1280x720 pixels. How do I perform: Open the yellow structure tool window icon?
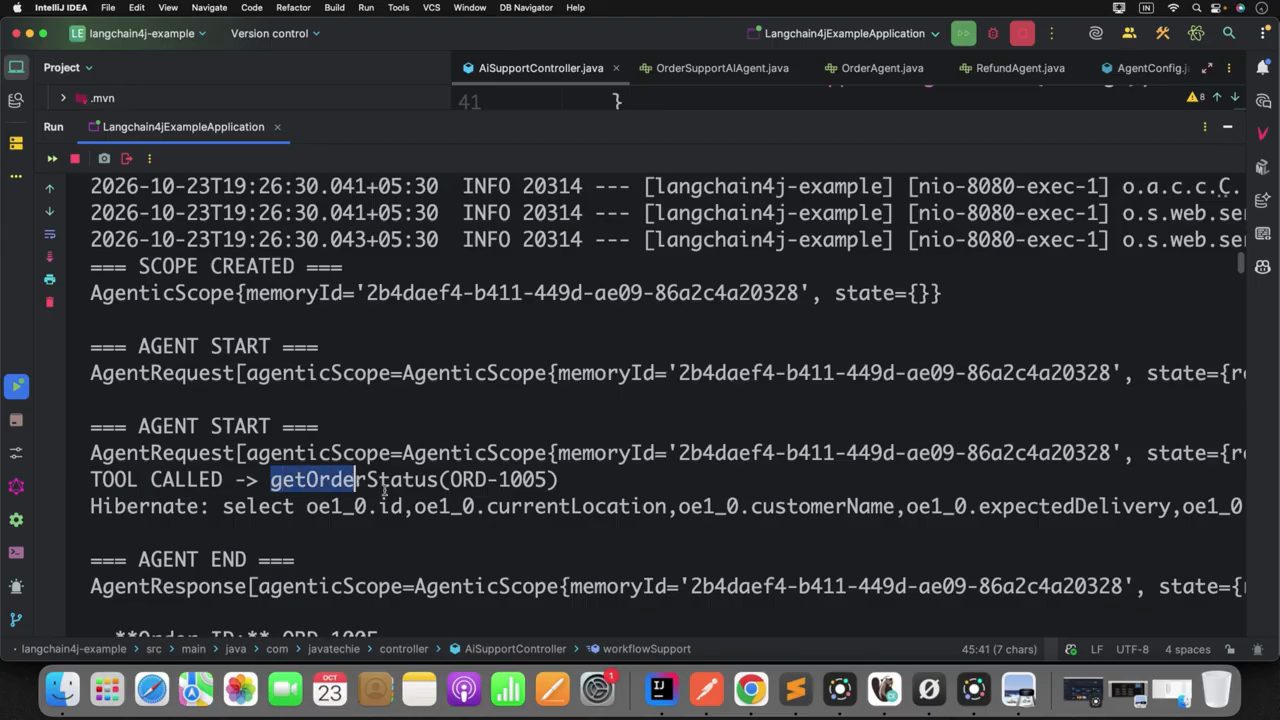click(16, 143)
